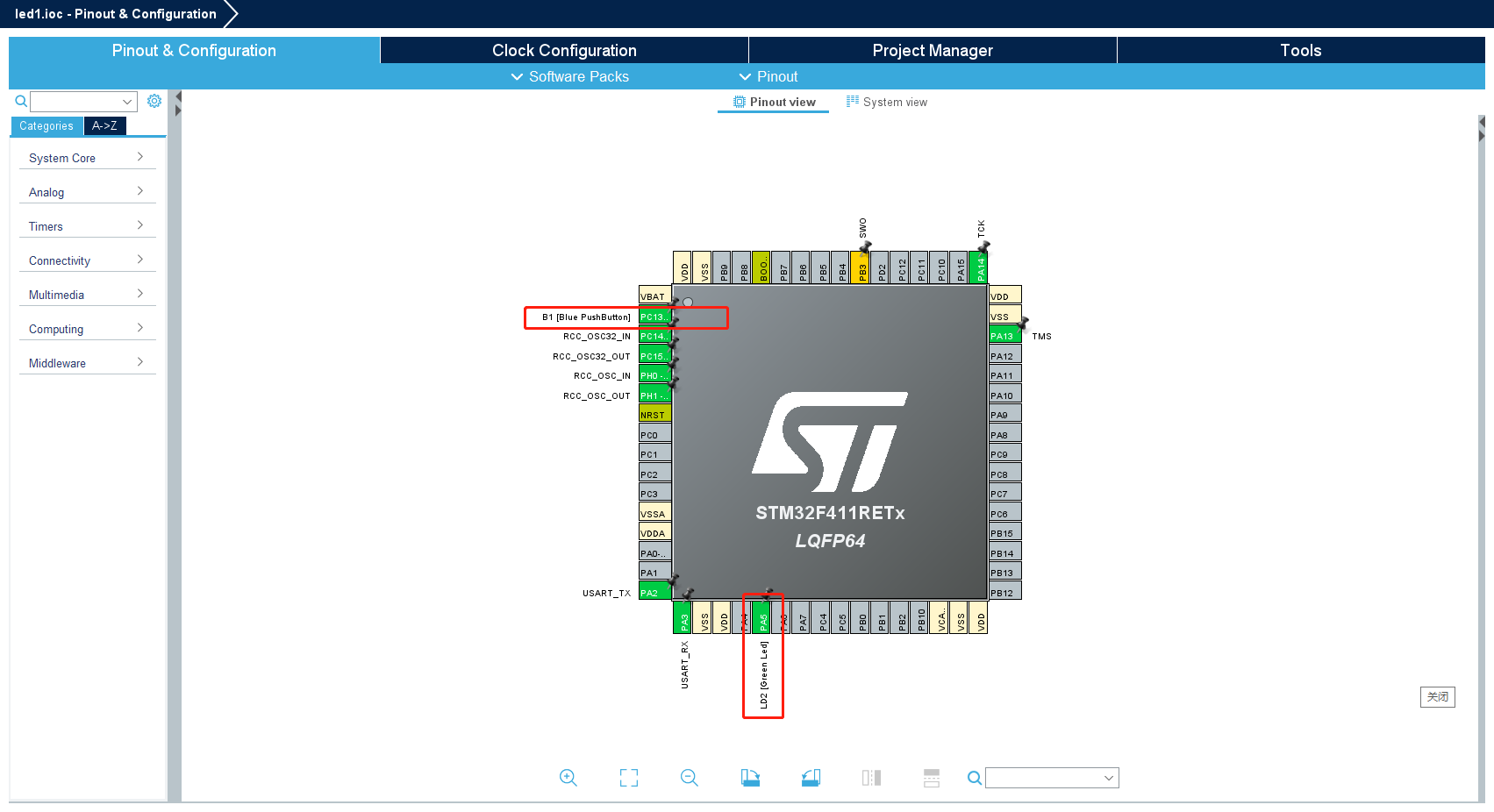Screen dimensions: 1494x812
Task: Open the Project Manager page
Action: click(x=932, y=50)
